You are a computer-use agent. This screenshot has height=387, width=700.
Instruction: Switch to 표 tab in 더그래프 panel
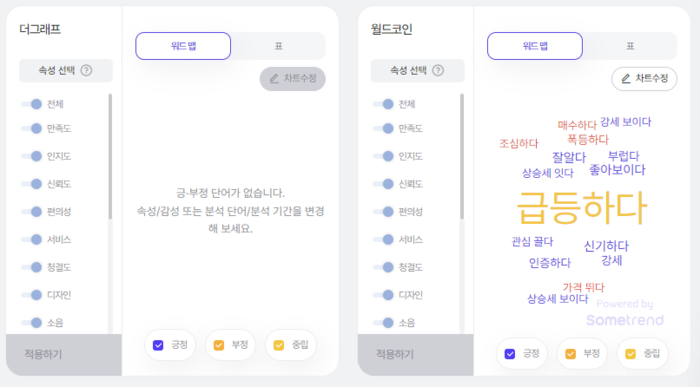tap(278, 46)
